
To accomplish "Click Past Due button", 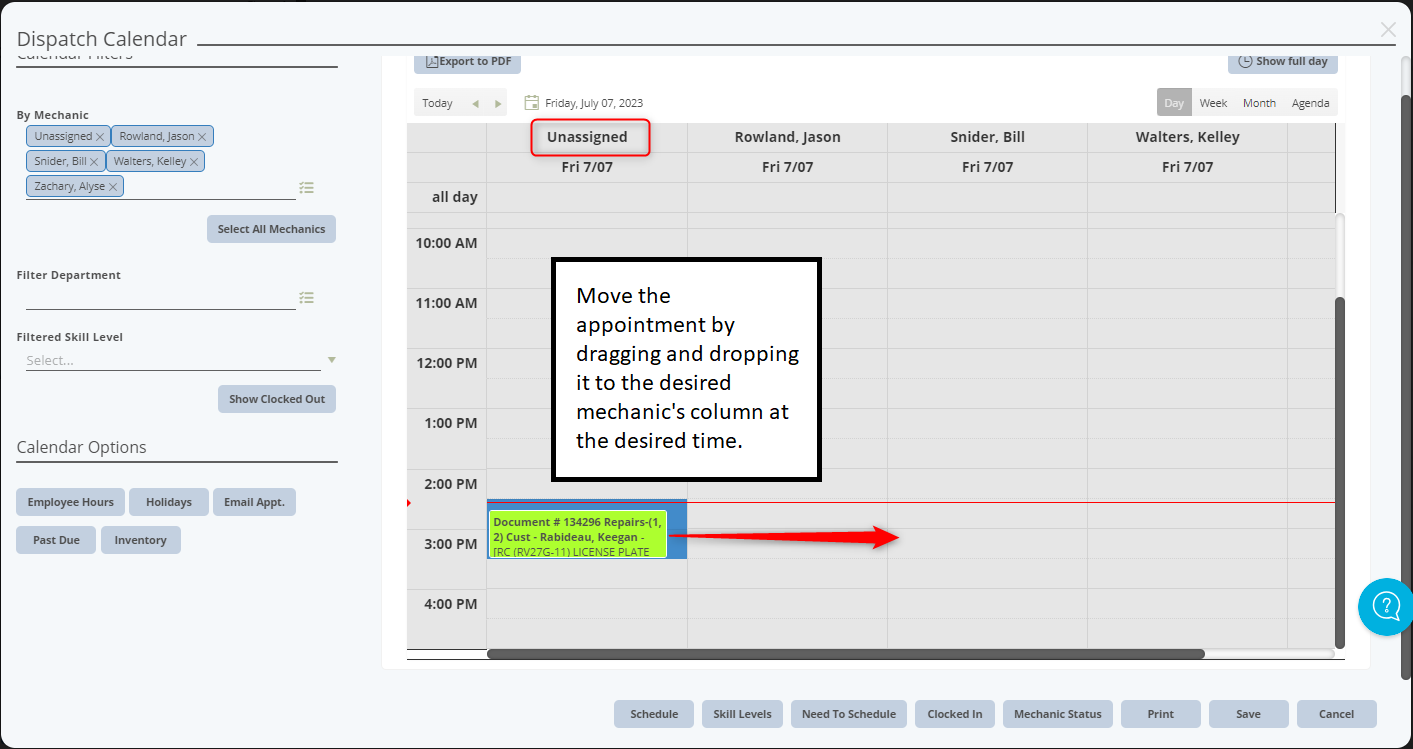I will point(56,540).
